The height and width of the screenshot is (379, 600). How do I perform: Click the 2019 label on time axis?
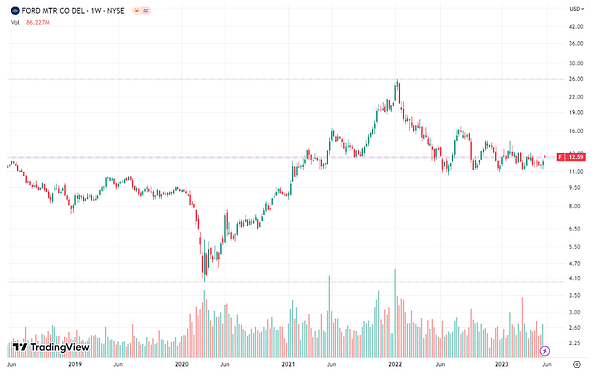pyautogui.click(x=75, y=364)
